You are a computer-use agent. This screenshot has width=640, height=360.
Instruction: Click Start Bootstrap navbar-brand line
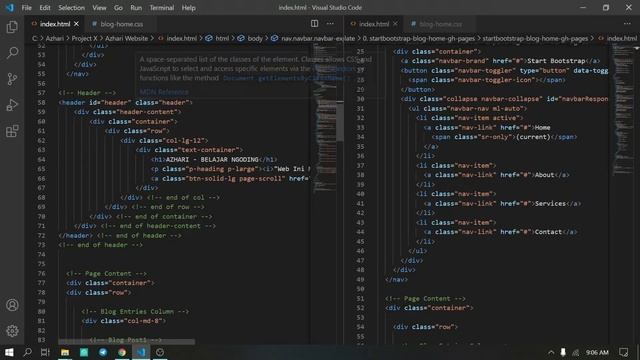point(500,61)
